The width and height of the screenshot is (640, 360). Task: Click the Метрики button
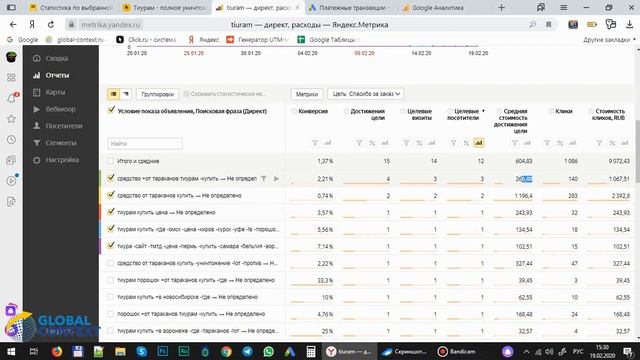point(307,94)
